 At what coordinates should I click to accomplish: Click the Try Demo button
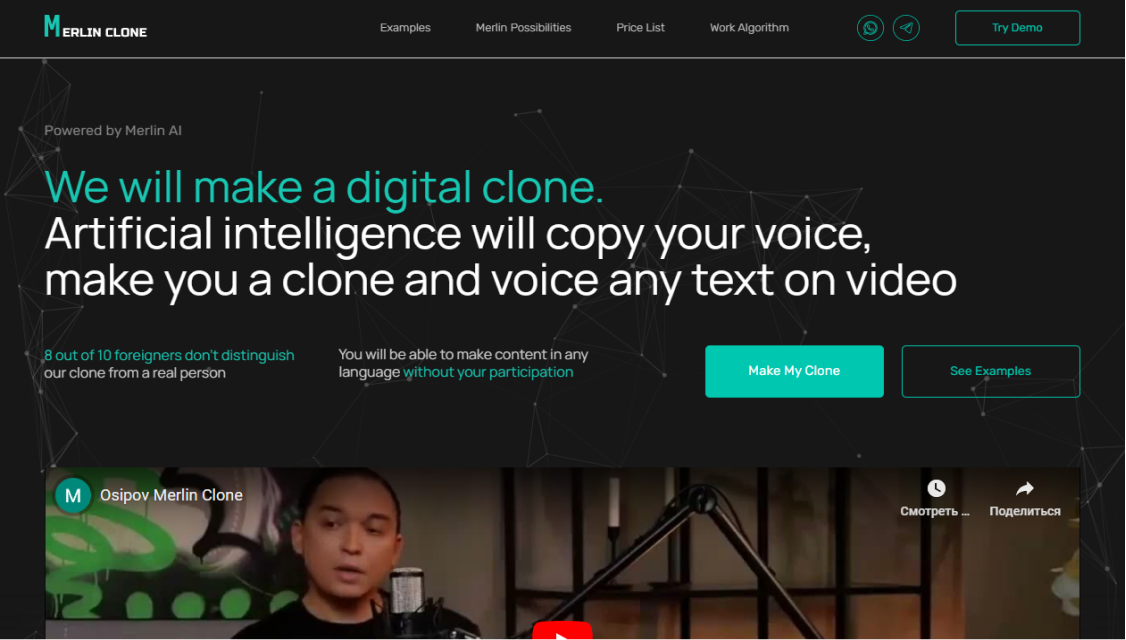[x=1017, y=28]
